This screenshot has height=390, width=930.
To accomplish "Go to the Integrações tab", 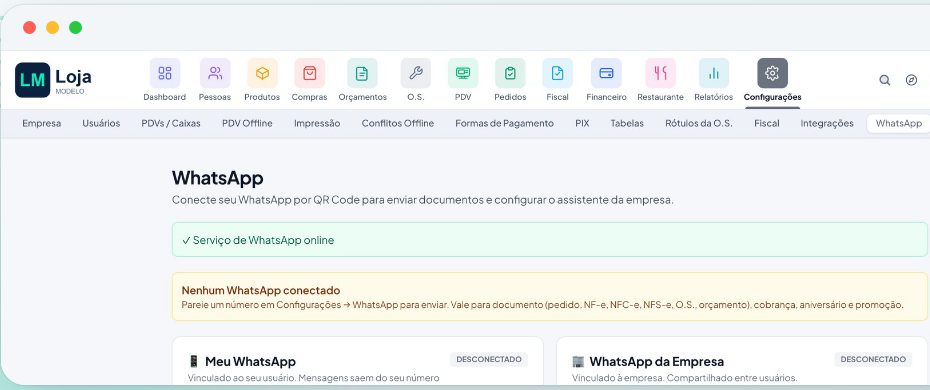I will click(x=827, y=123).
